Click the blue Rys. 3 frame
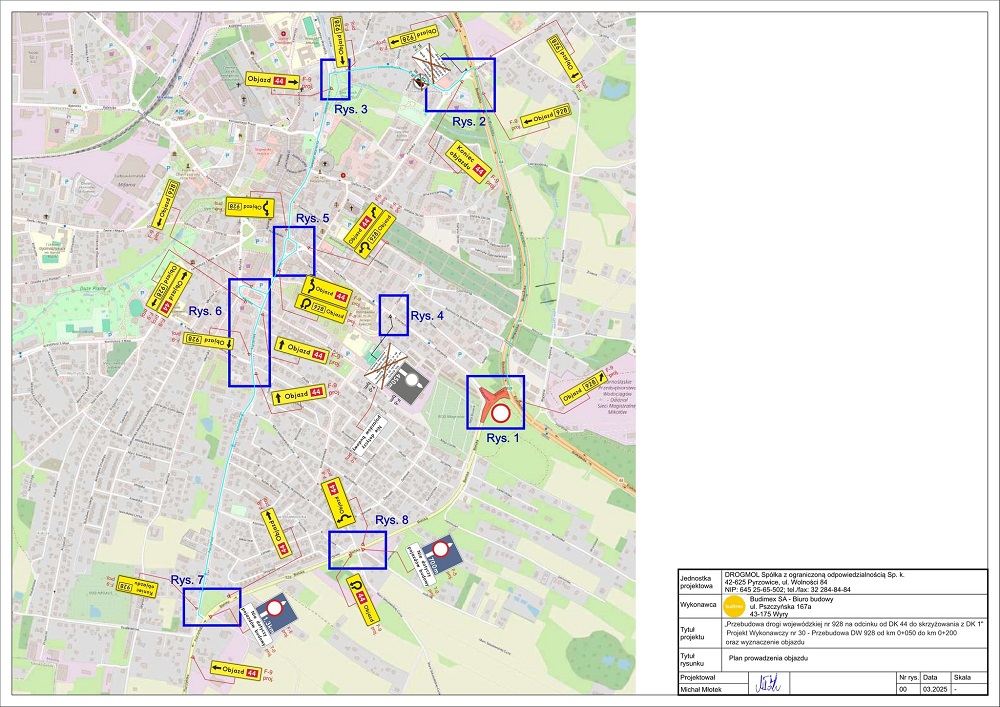This screenshot has height=707, width=1000. click(x=335, y=79)
